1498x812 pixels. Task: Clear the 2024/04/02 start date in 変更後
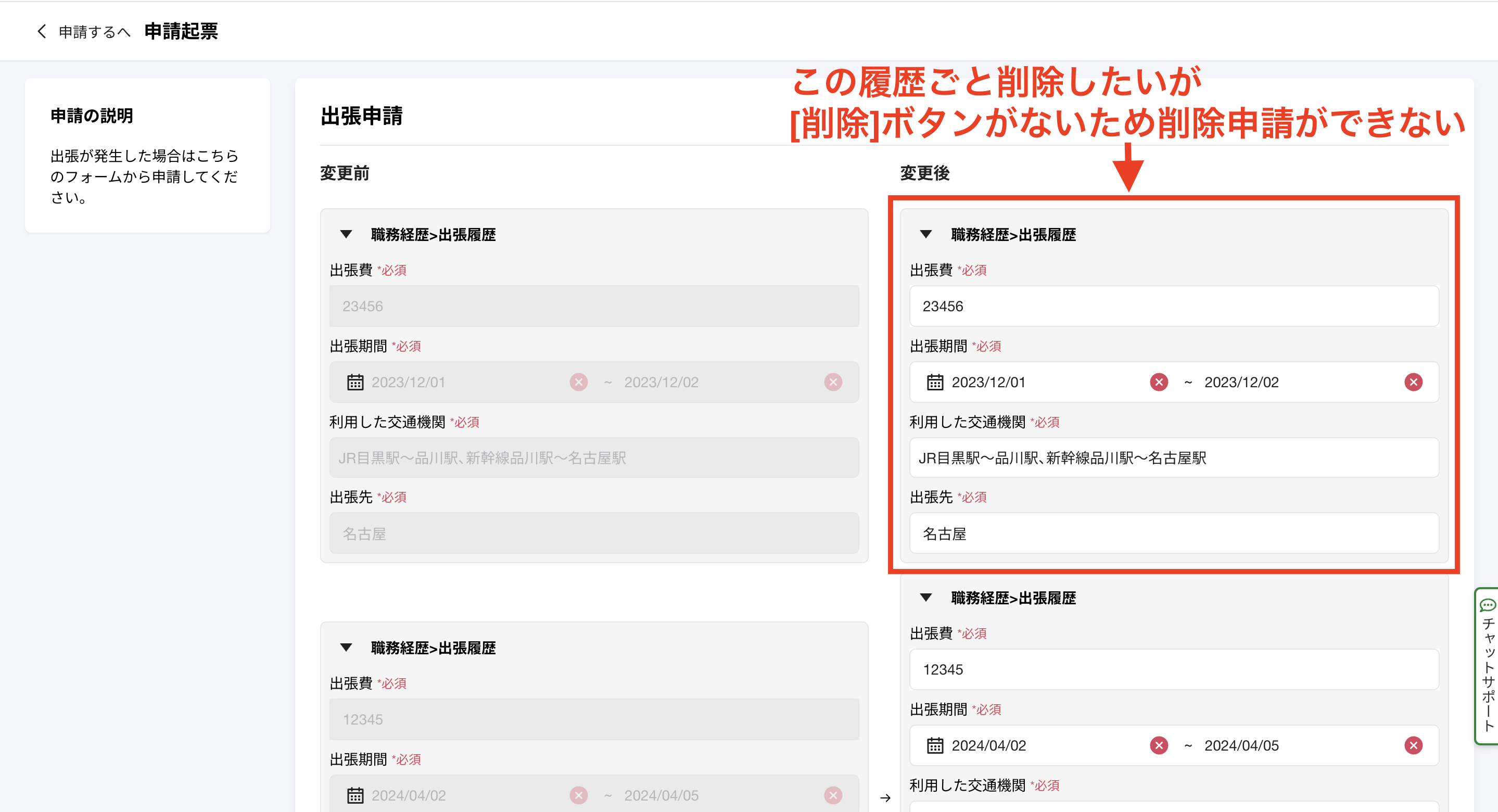click(x=1159, y=745)
